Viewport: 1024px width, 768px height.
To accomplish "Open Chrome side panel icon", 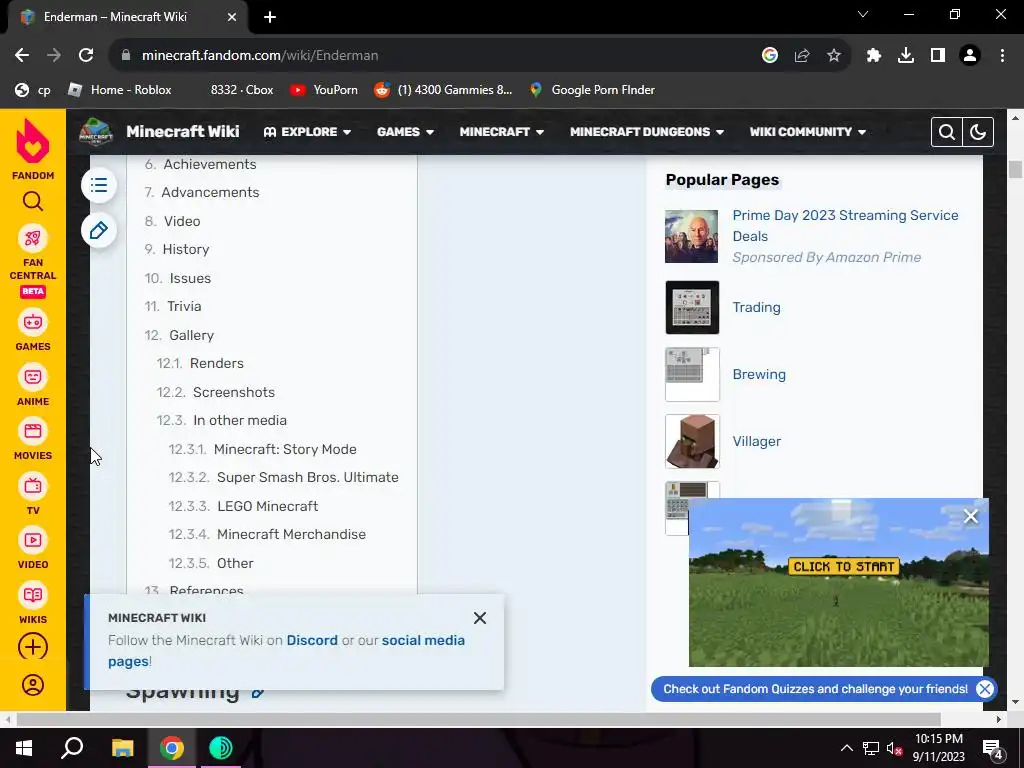I will [x=938, y=56].
